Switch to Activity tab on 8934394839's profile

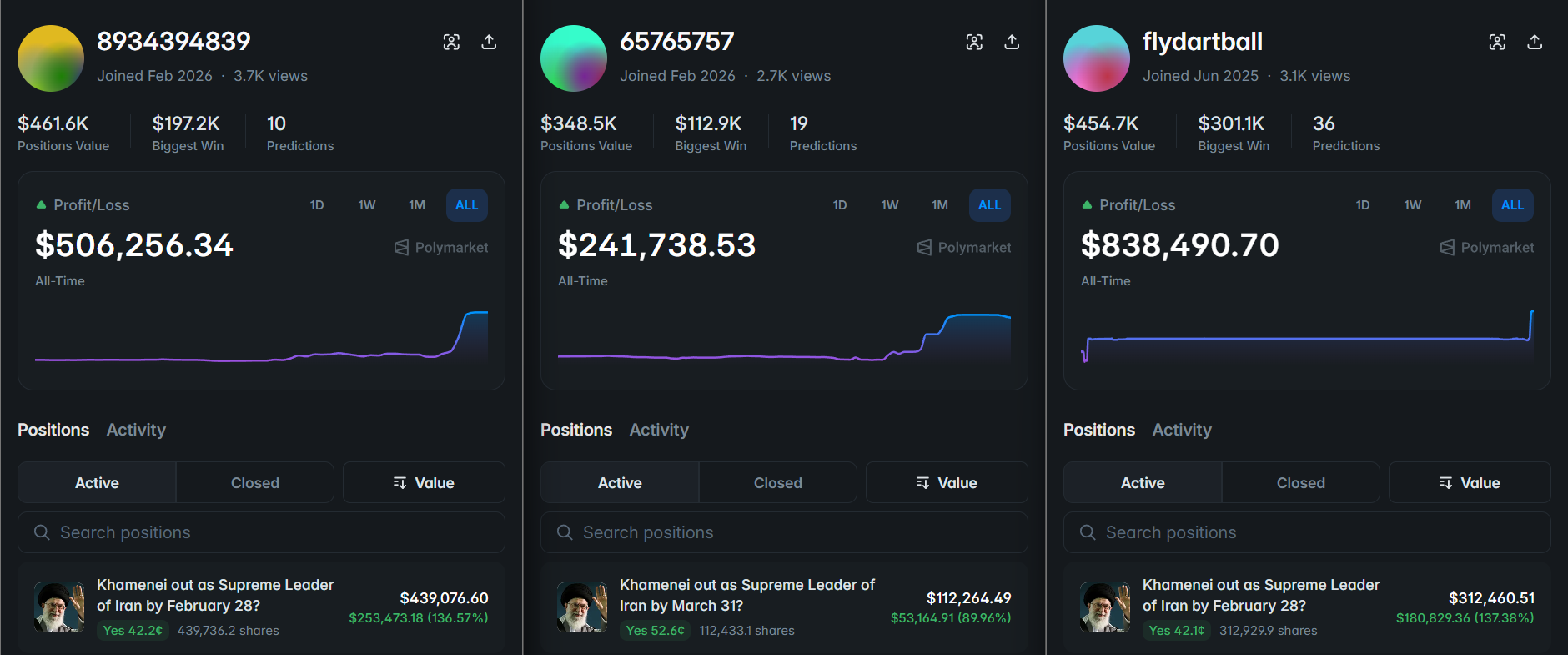click(x=136, y=430)
